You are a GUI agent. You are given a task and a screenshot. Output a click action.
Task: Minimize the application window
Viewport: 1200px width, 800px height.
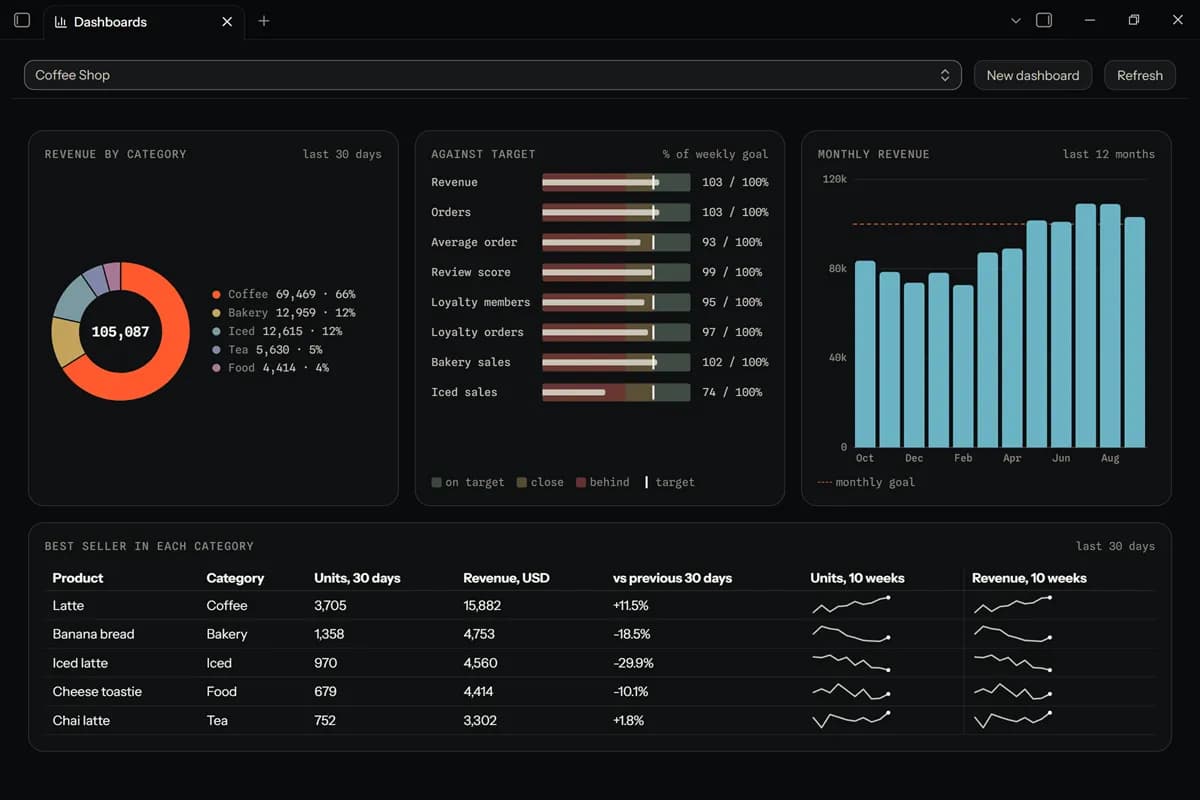point(1090,20)
